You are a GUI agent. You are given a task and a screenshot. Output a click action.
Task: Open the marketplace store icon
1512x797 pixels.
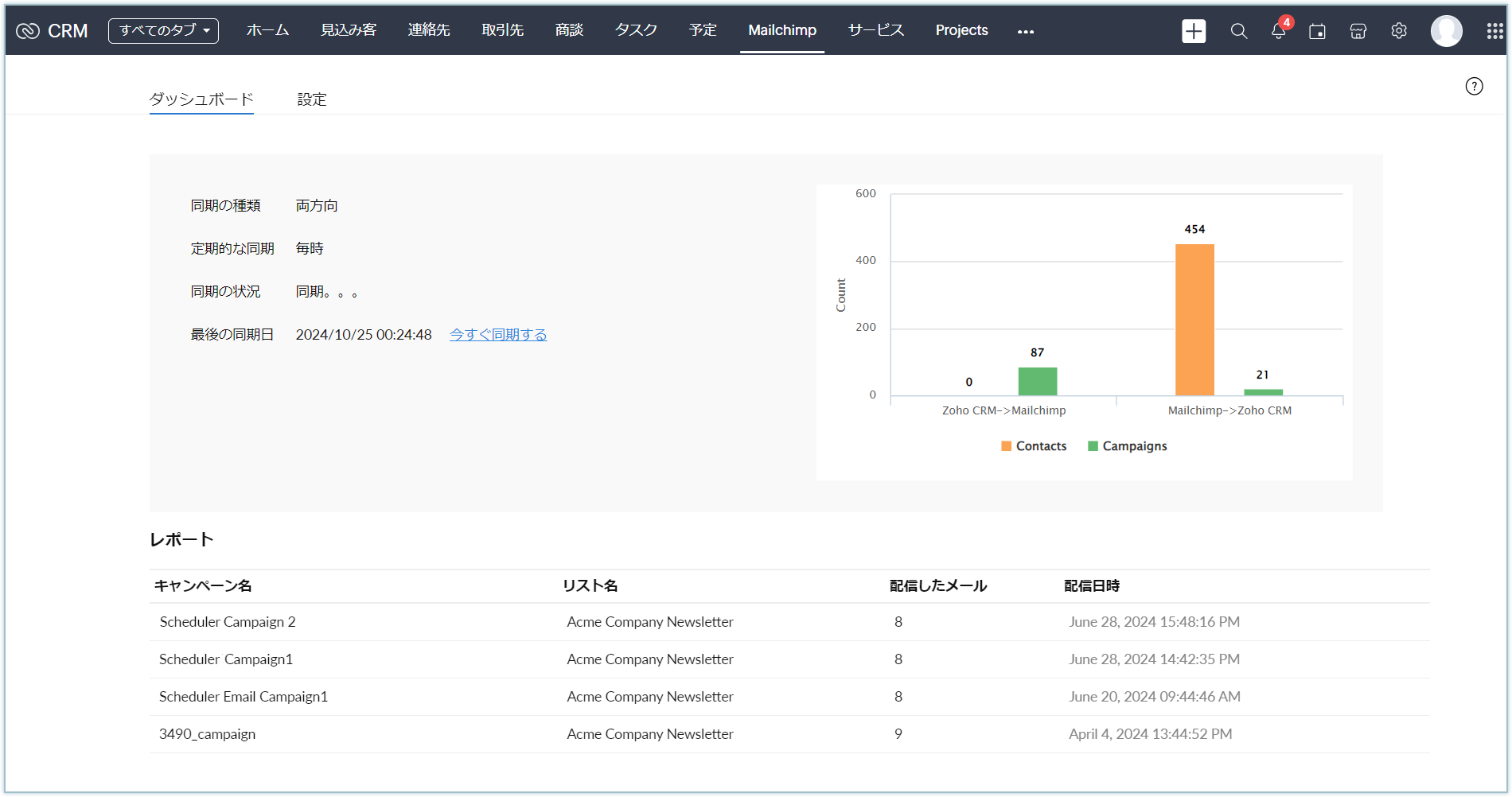(x=1358, y=31)
